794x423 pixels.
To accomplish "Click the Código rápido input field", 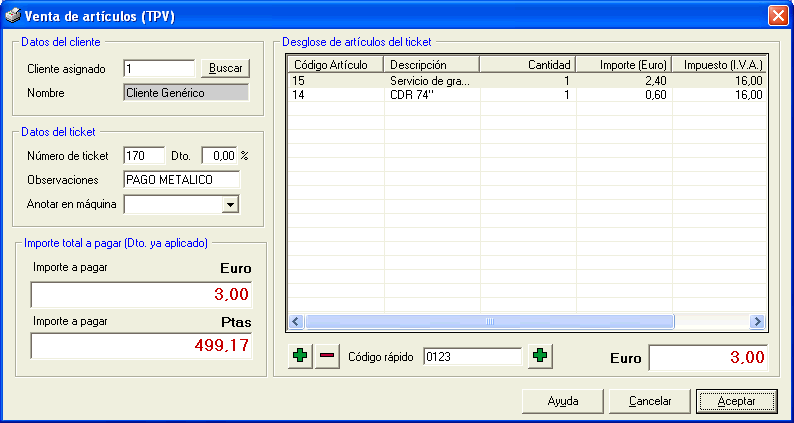I will 472,357.
